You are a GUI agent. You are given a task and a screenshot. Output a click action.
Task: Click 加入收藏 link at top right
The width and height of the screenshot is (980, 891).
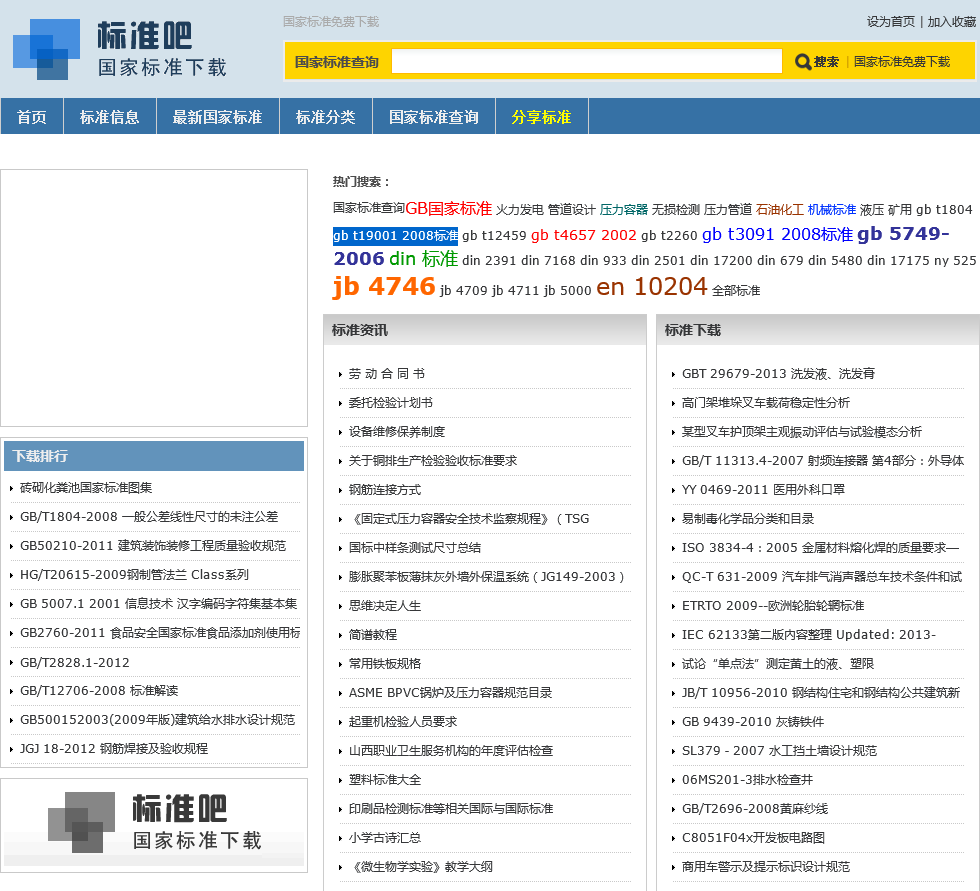[x=951, y=22]
